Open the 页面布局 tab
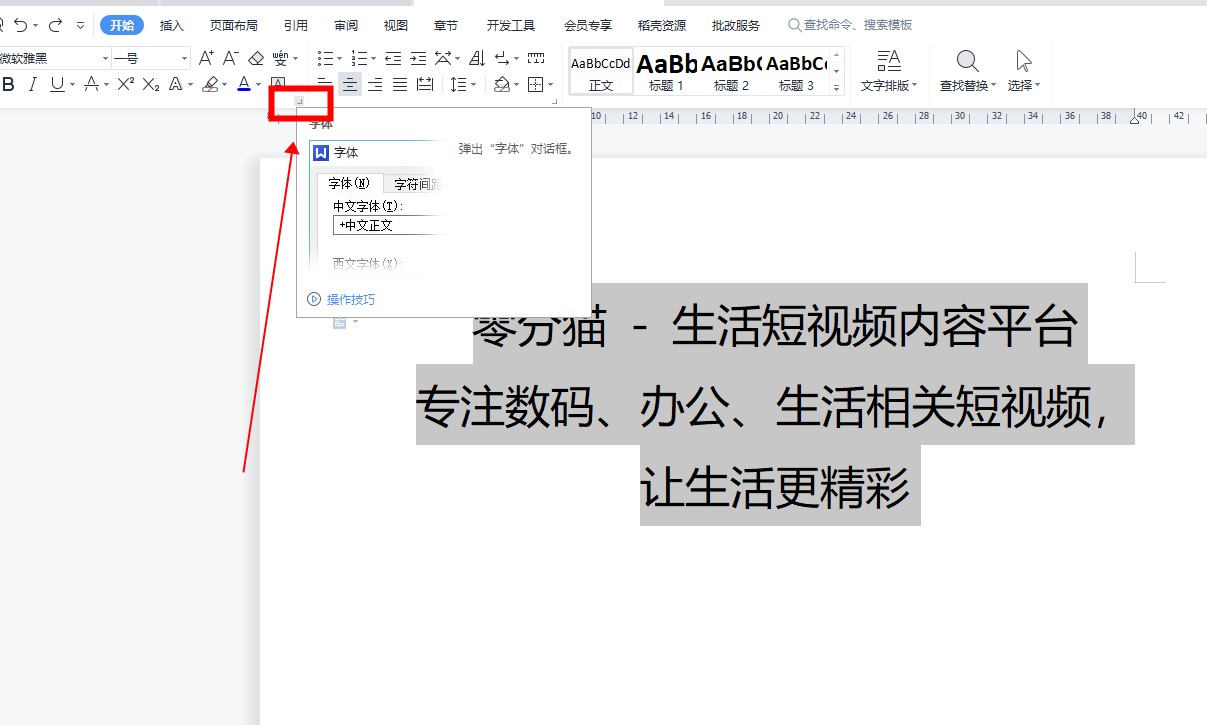This screenshot has height=725, width=1207. (233, 25)
